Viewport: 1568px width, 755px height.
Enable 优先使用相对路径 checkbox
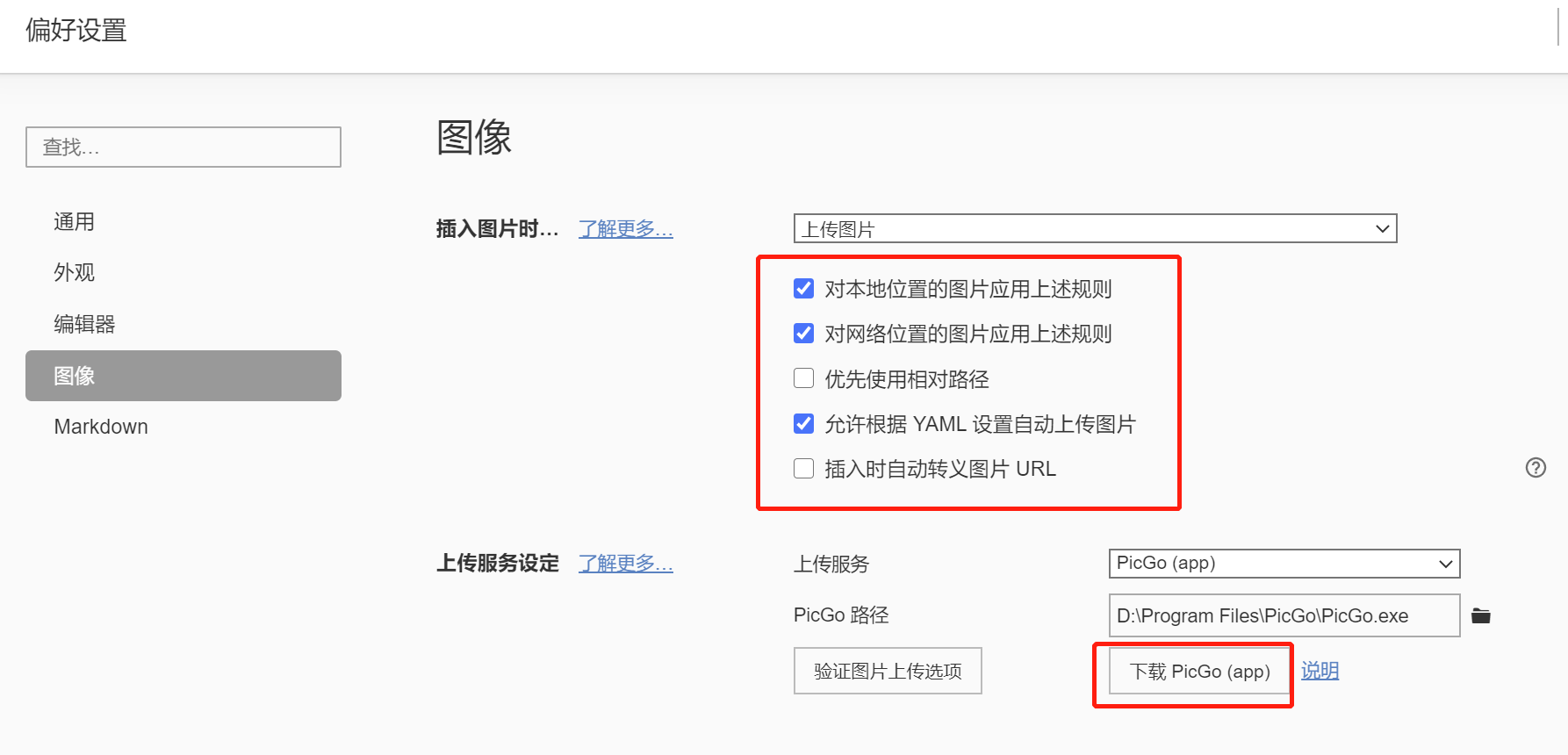point(803,378)
